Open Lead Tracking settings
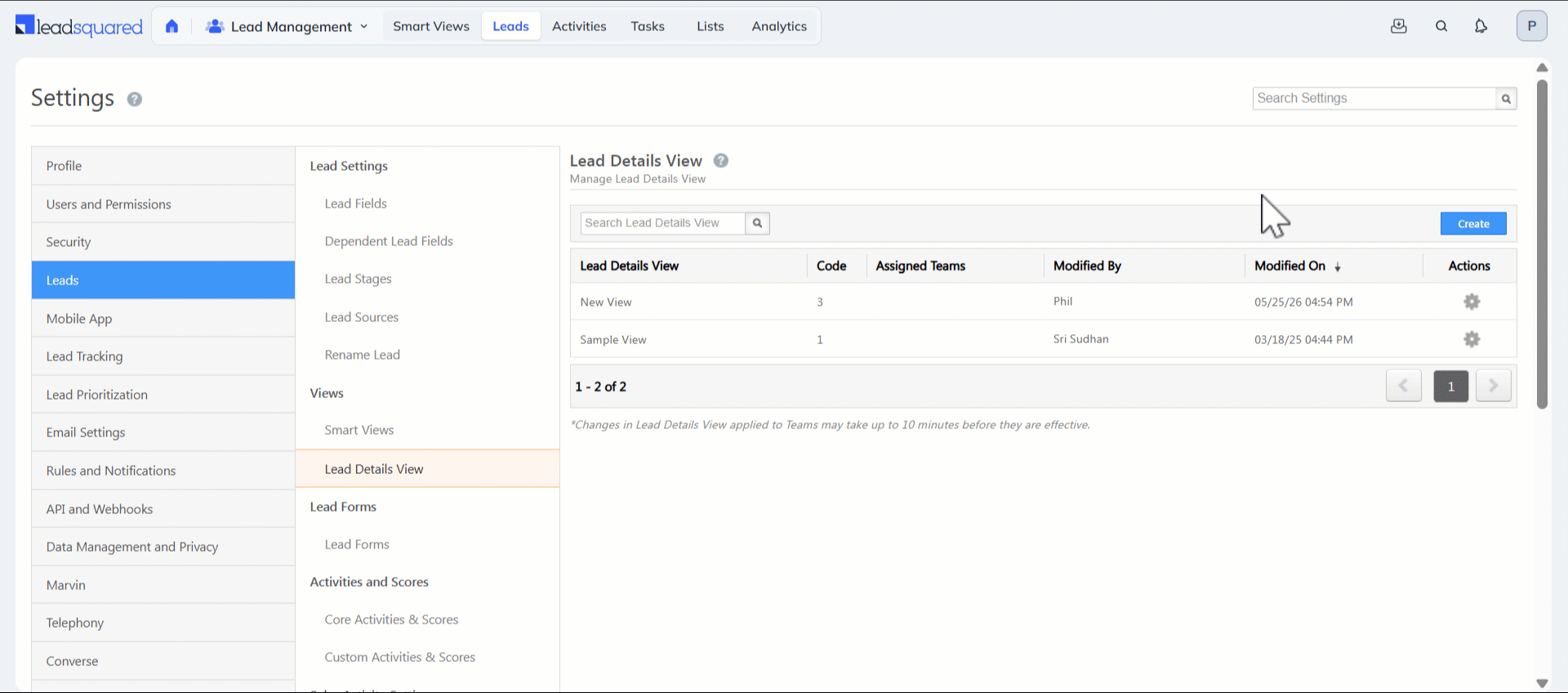 163,356
